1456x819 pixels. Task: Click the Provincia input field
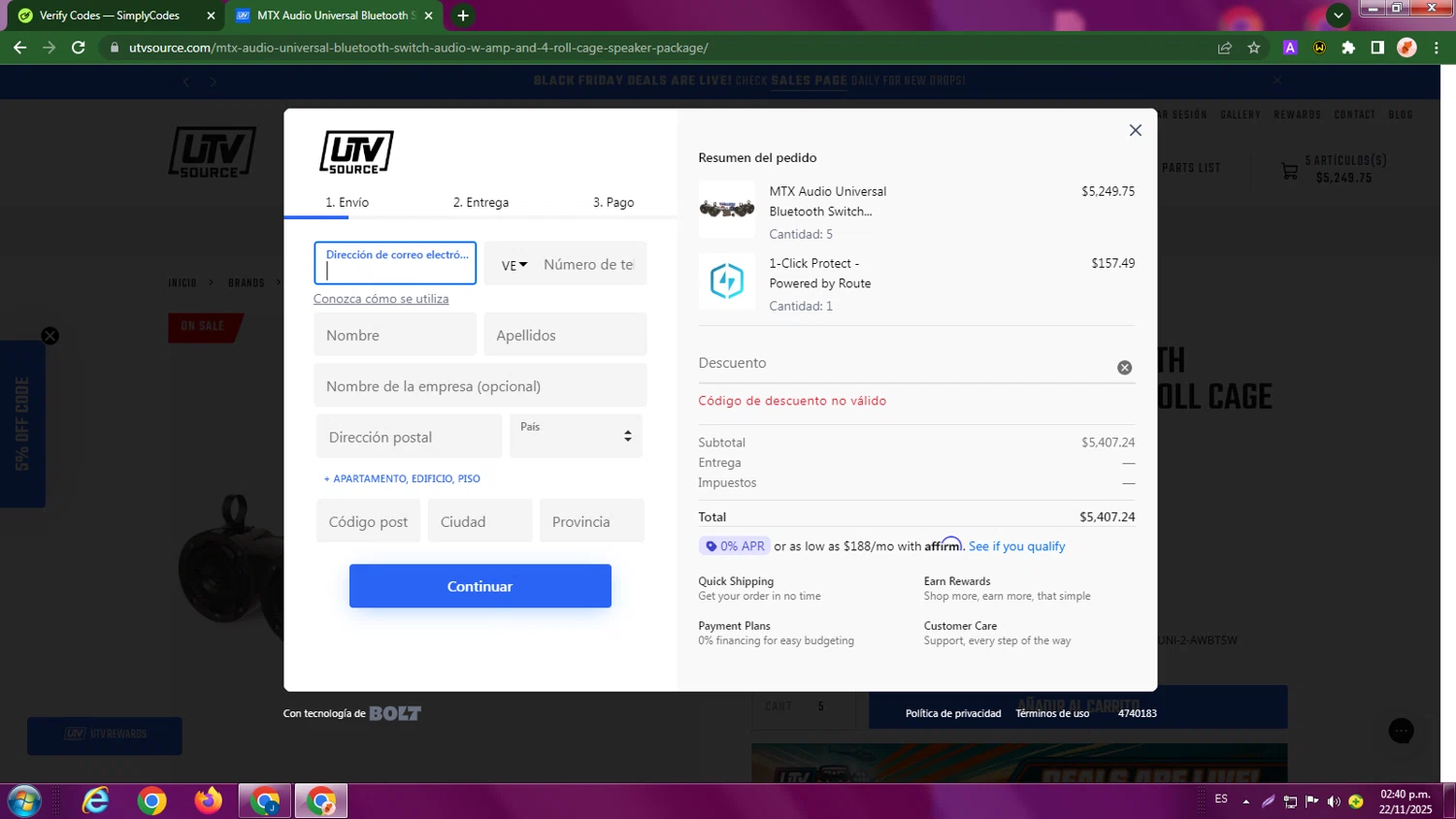pos(591,521)
